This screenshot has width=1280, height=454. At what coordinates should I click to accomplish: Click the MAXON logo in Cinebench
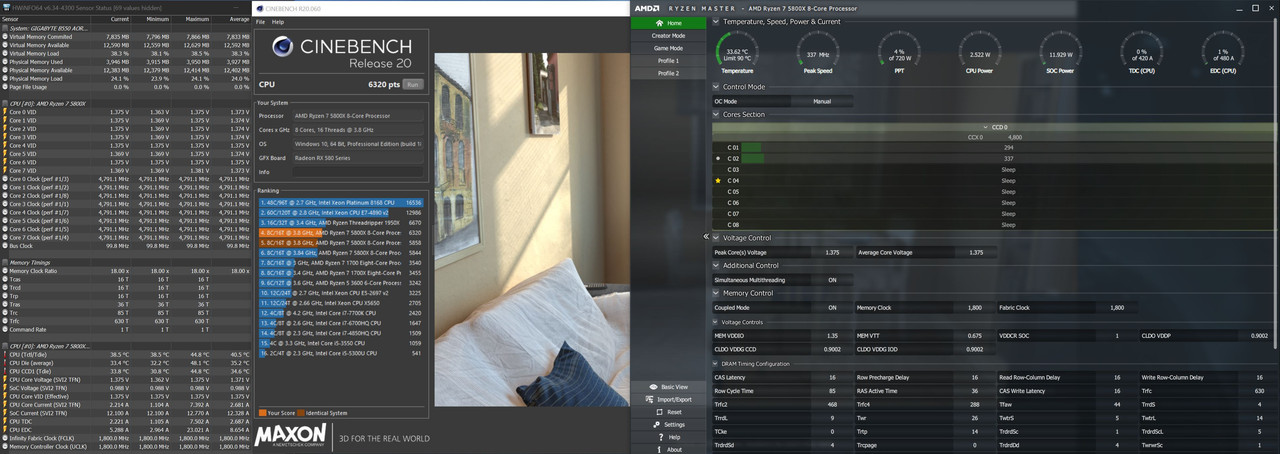pos(290,434)
